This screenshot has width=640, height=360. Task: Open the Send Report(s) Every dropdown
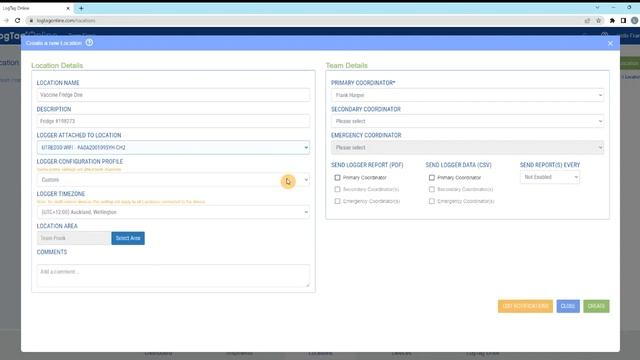point(549,177)
